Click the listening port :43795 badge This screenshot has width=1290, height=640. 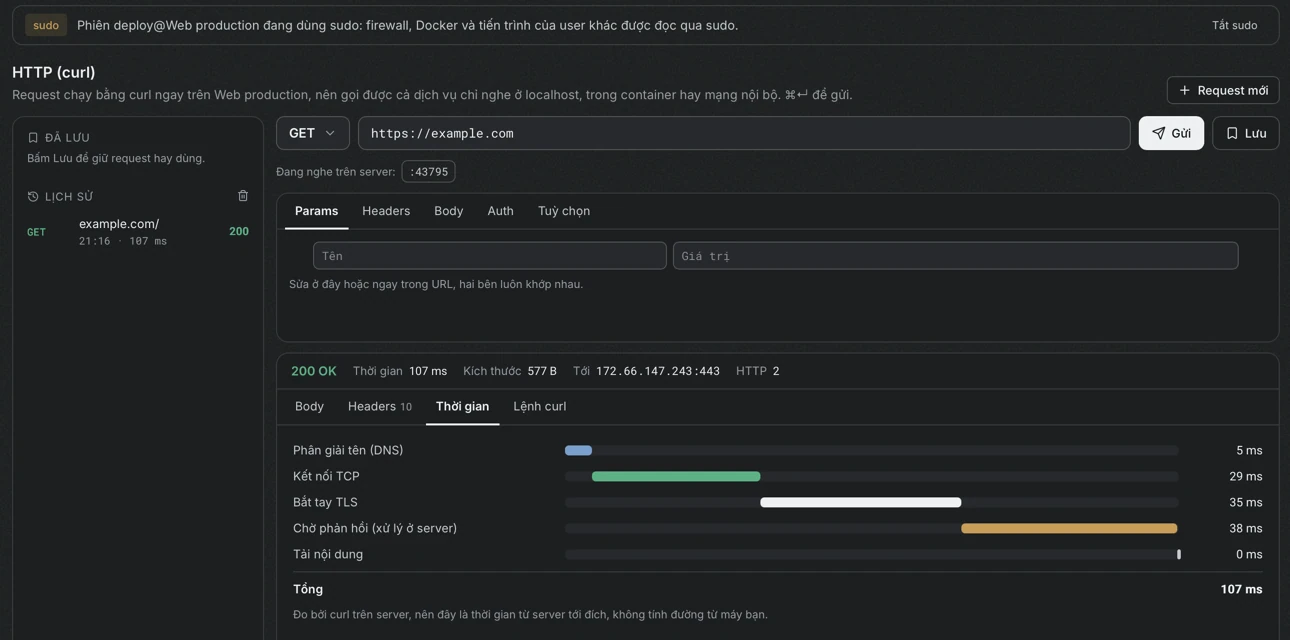[429, 172]
